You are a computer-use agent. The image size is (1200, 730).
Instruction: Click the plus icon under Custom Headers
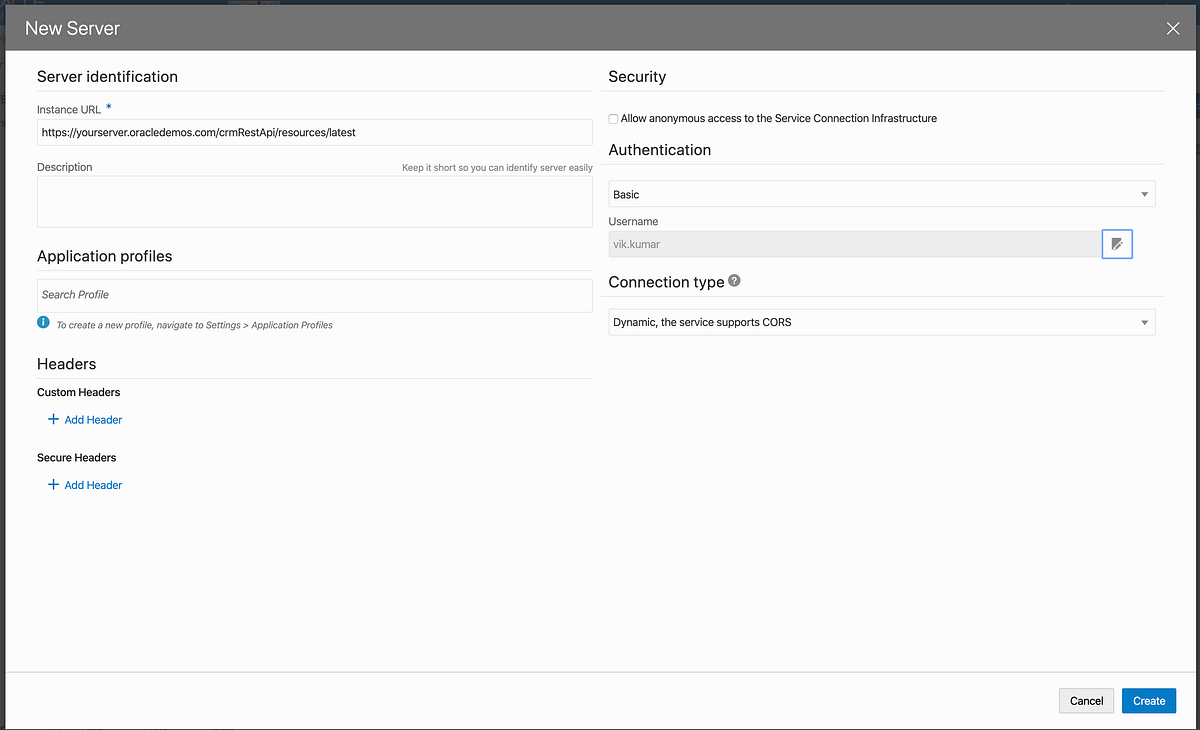tap(52, 419)
